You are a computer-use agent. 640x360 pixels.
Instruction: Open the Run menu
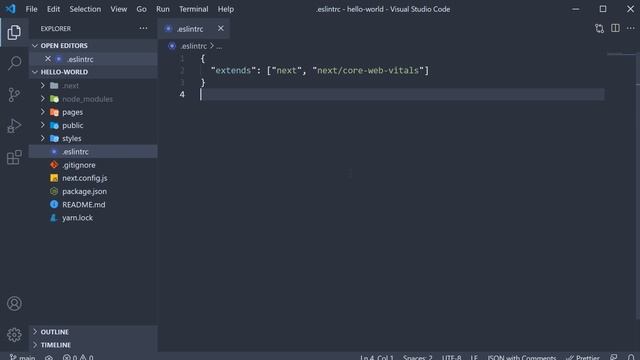[x=162, y=9]
